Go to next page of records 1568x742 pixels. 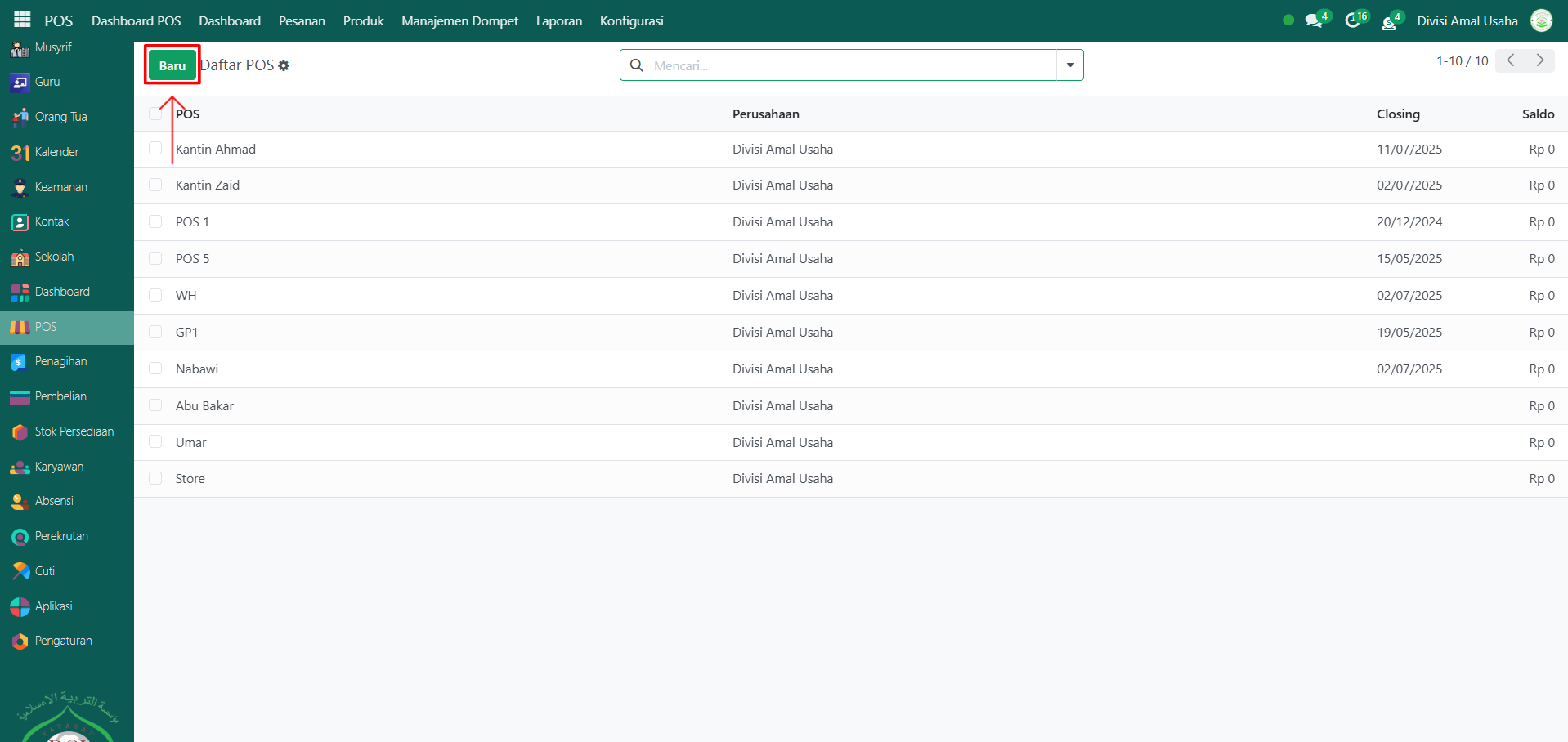[x=1540, y=60]
